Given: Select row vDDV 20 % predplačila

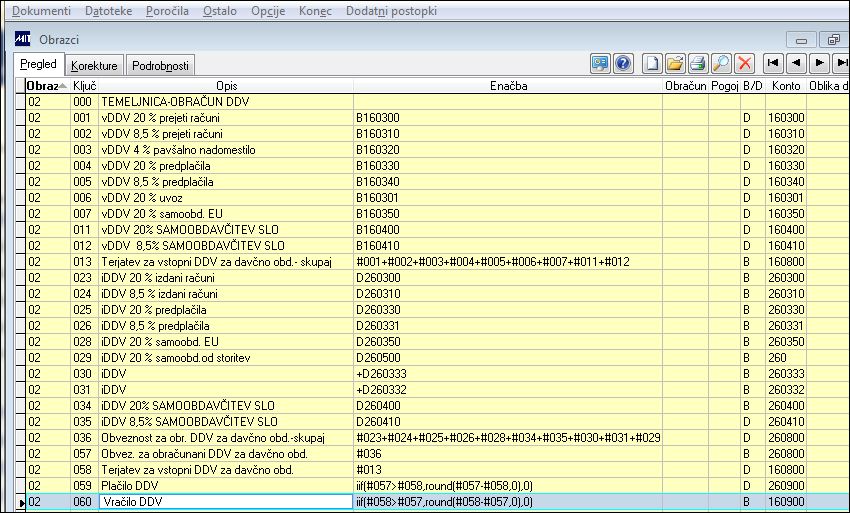Looking at the screenshot, I should pyautogui.click(x=437, y=165).
